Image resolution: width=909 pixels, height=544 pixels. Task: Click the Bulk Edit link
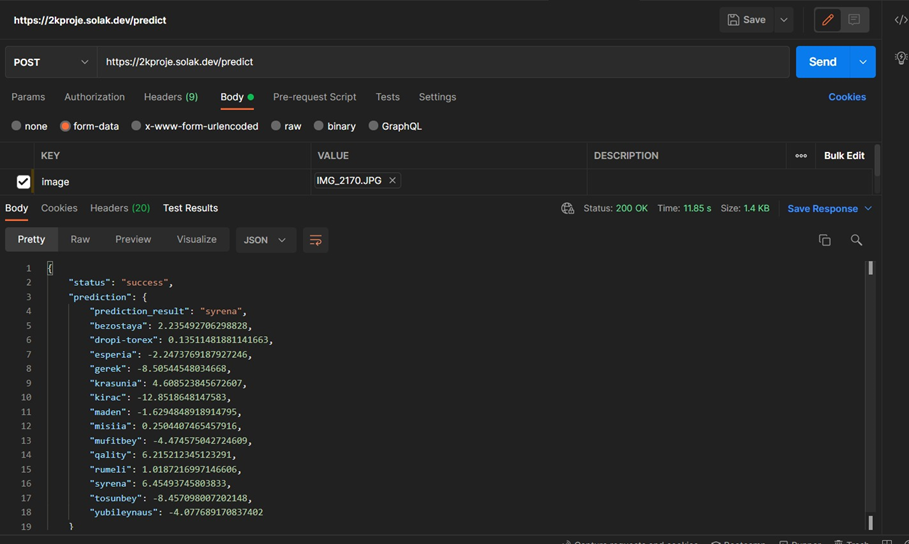(844, 155)
